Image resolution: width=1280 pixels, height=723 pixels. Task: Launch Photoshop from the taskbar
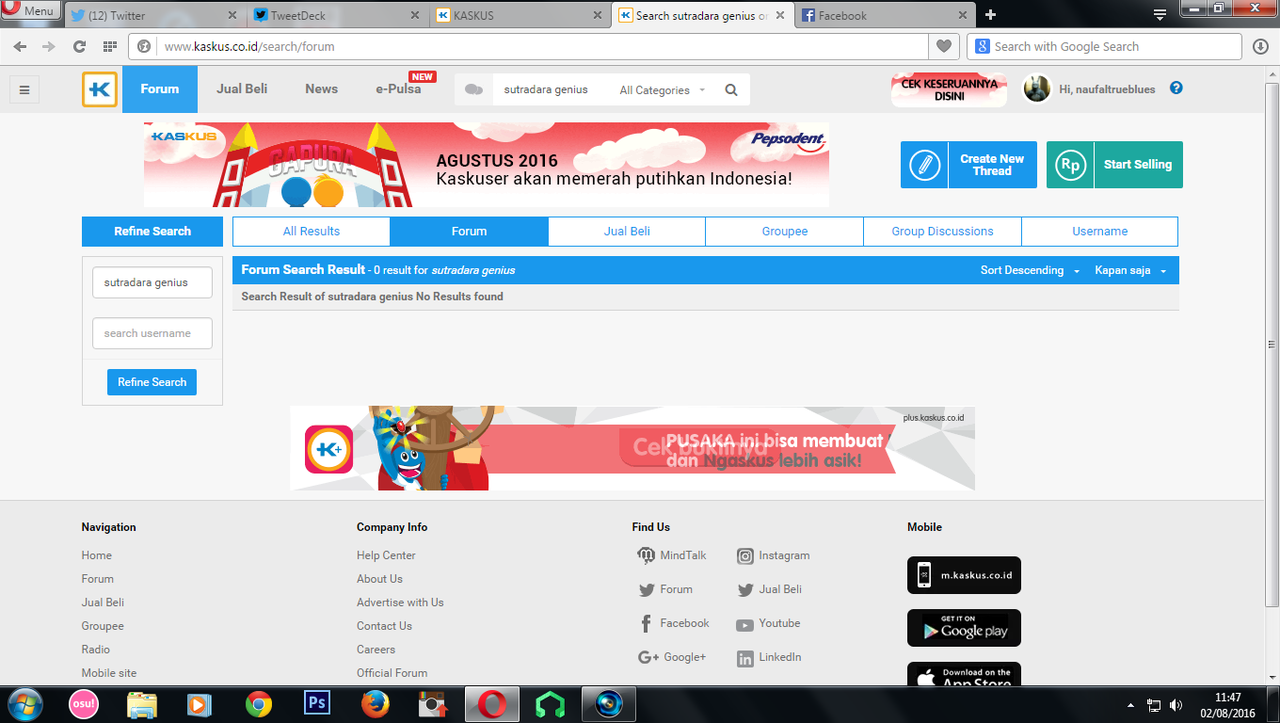[317, 704]
